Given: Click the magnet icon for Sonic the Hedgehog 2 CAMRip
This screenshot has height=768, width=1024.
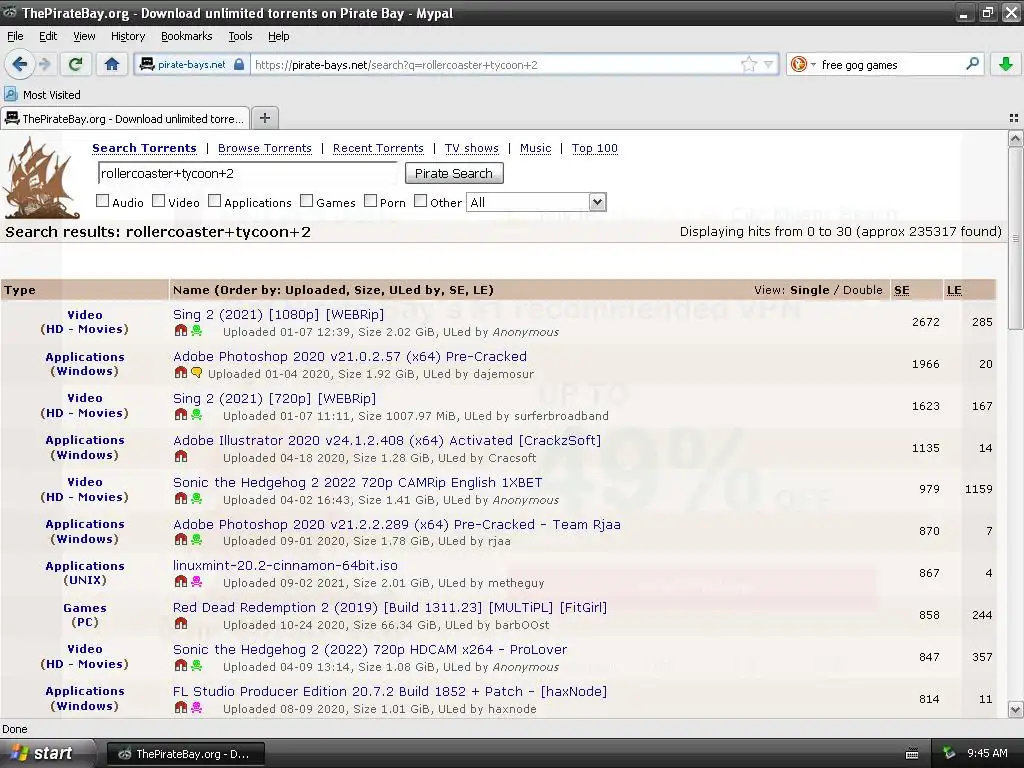Looking at the screenshot, I should click(x=181, y=499).
